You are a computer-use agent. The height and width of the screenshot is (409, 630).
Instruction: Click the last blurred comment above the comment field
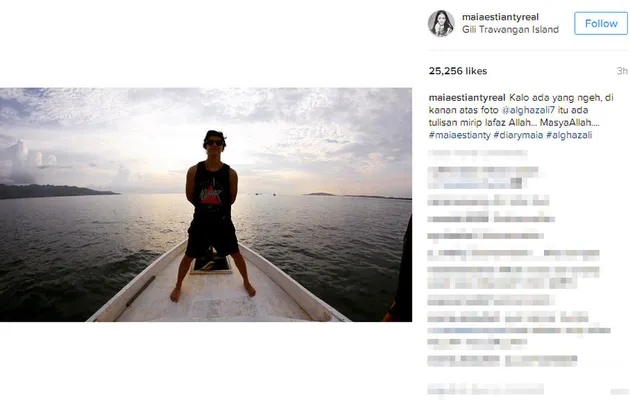502,361
